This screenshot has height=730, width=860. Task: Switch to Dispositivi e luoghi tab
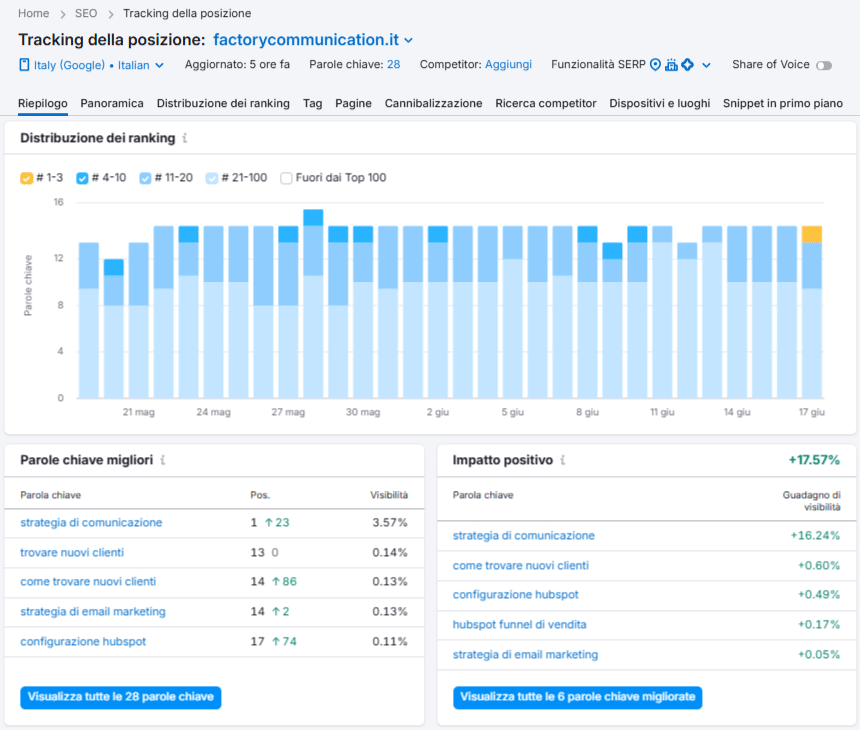[x=660, y=103]
